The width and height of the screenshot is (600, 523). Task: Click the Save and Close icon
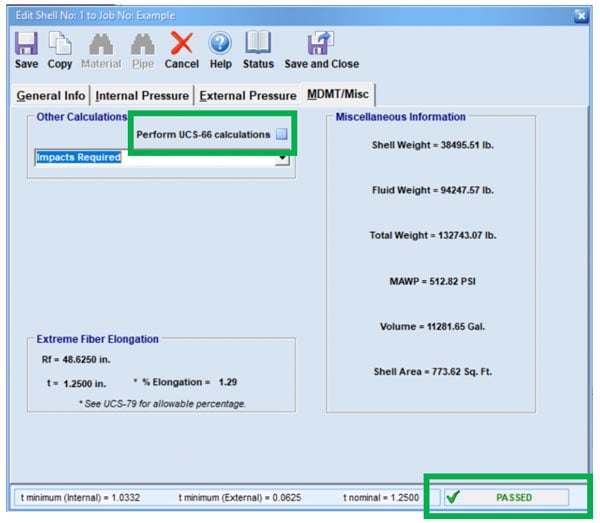(x=321, y=44)
